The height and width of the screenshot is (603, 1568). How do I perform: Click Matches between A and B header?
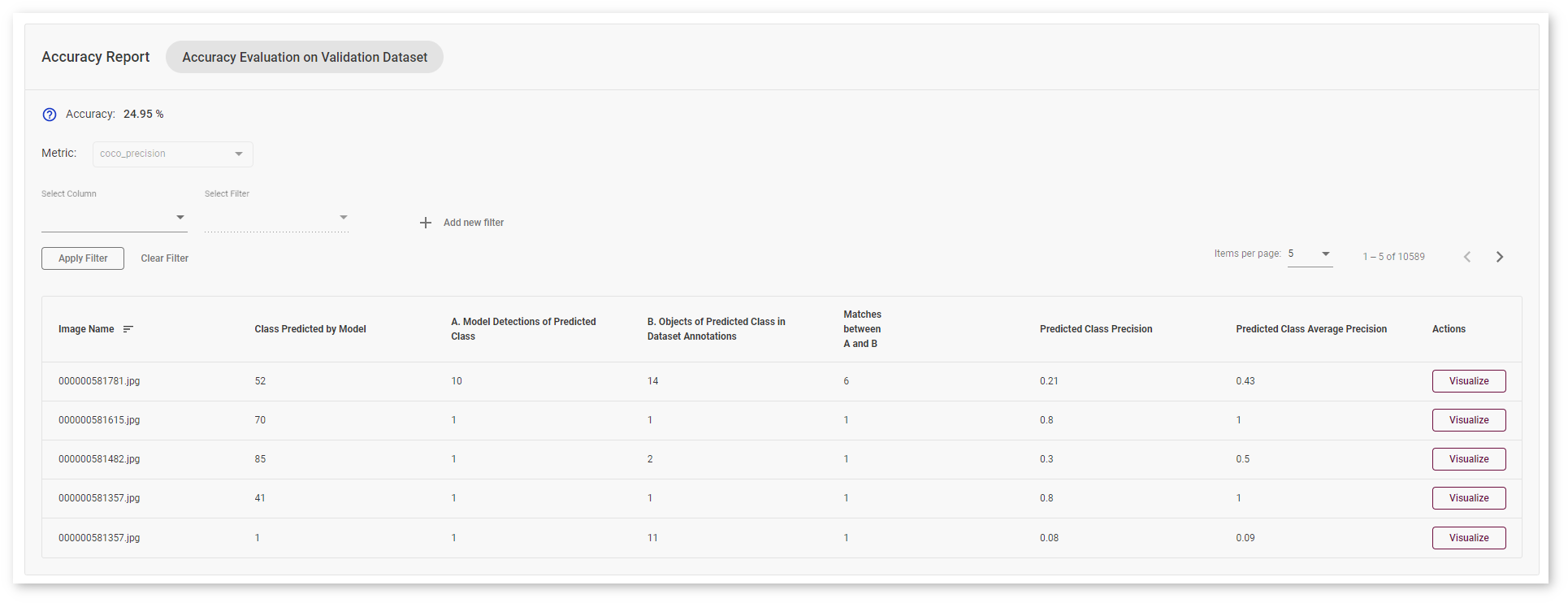(x=862, y=329)
